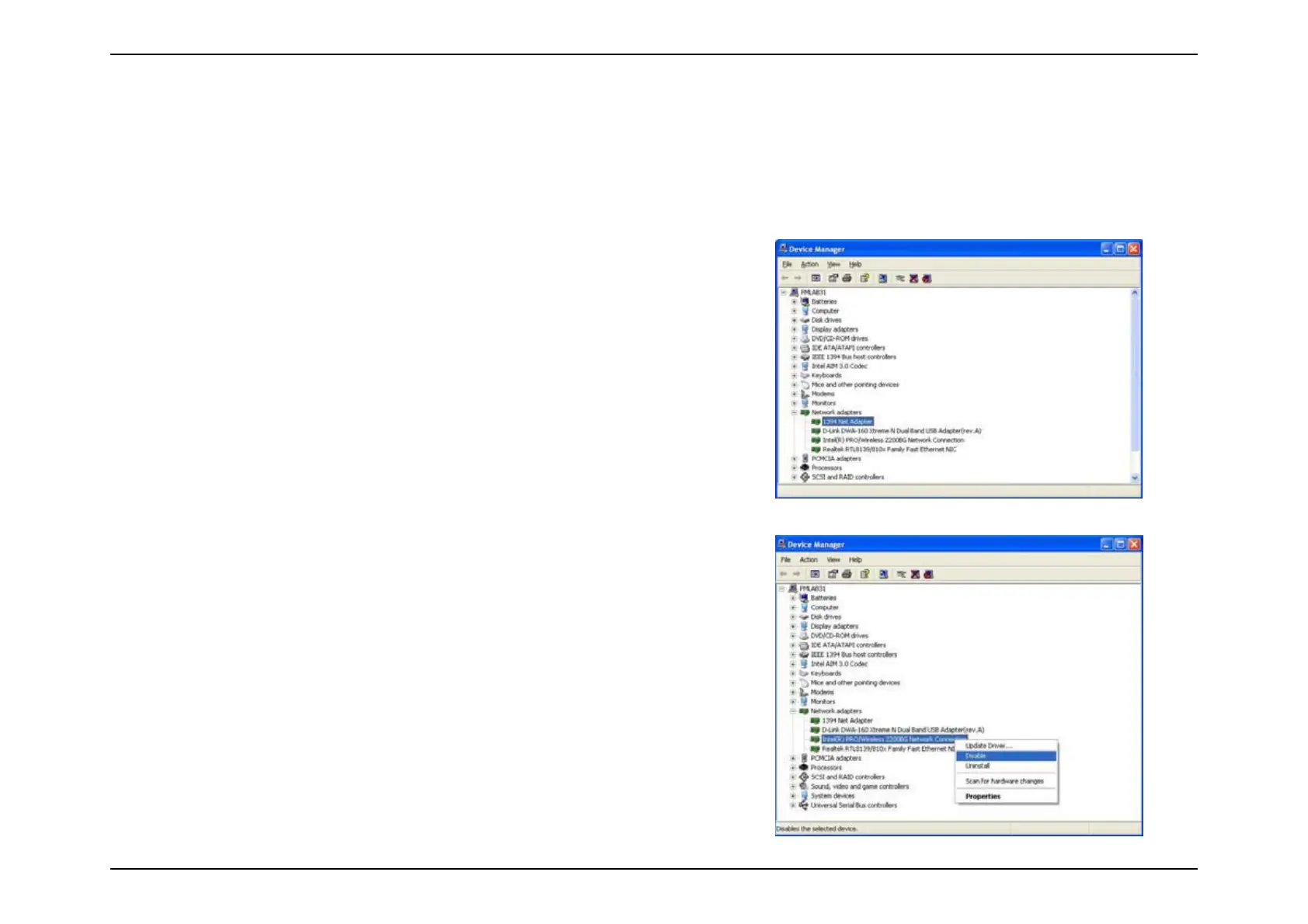
Task: Select the highlighted 1394 Net Adapter item
Action: [x=847, y=422]
